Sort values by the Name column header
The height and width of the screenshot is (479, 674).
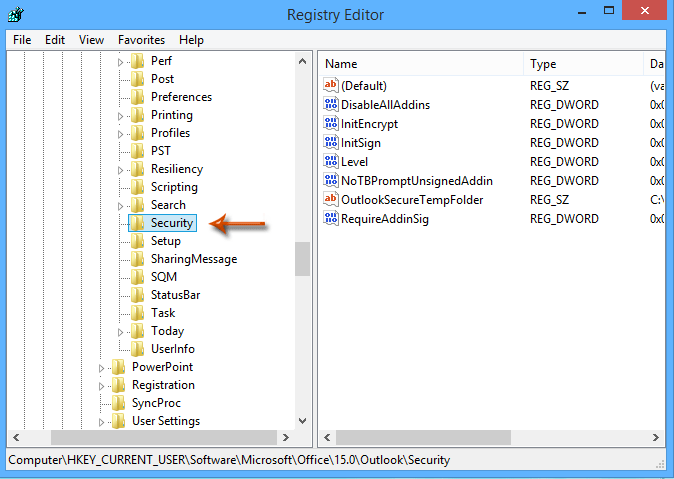point(421,64)
